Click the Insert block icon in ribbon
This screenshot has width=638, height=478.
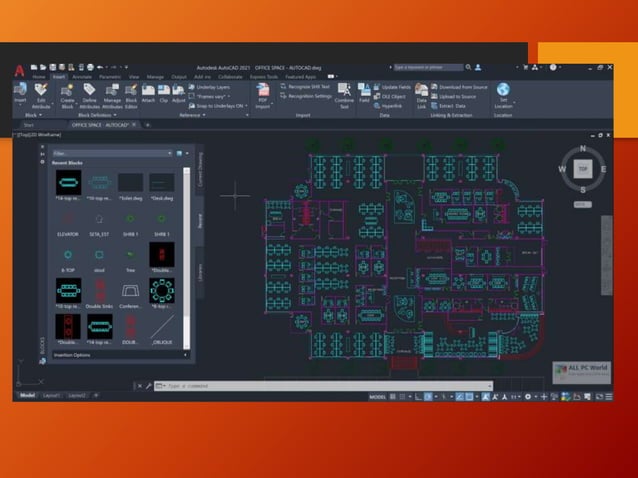coord(20,92)
